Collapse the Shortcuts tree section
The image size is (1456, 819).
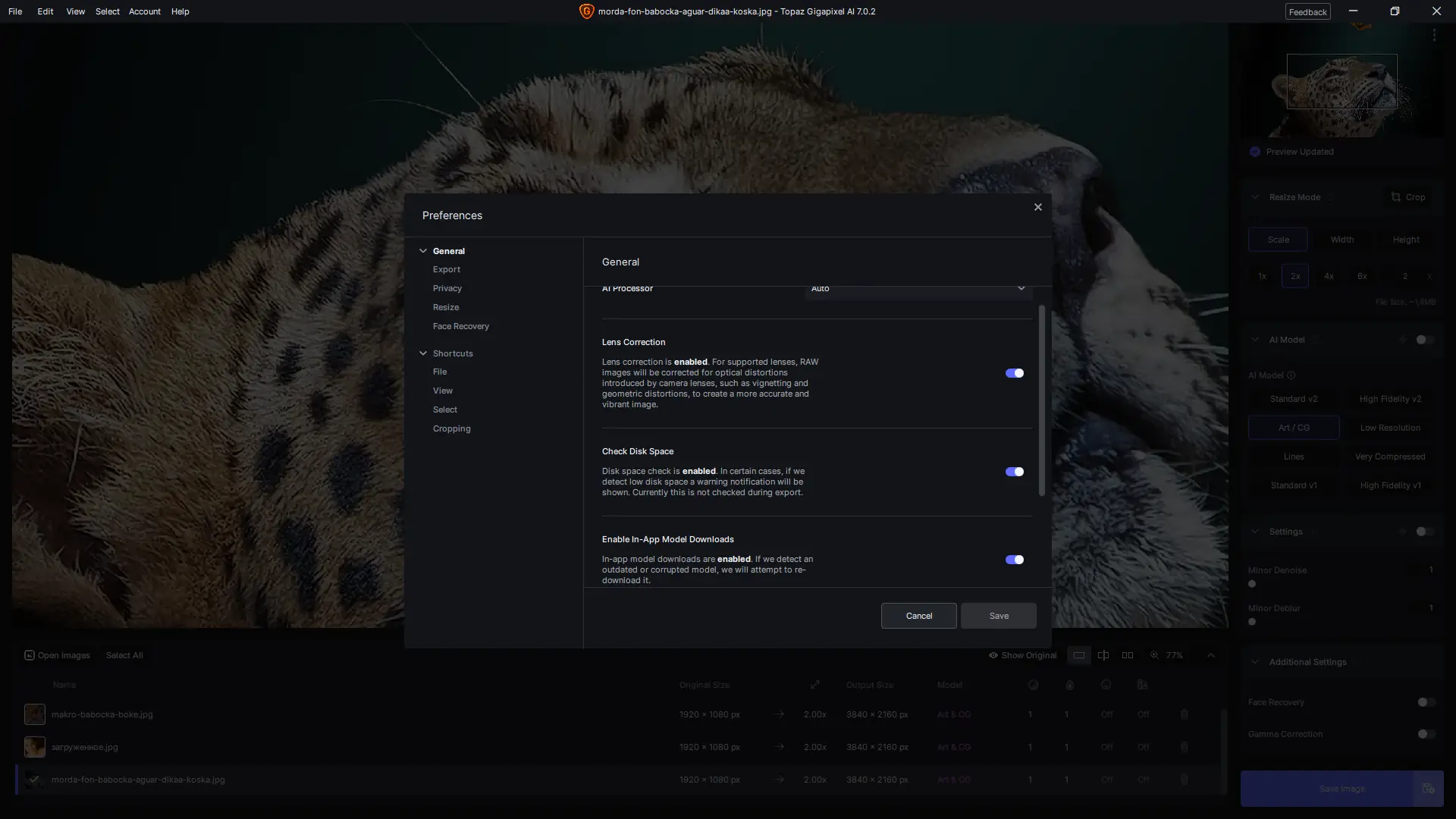[x=423, y=353]
